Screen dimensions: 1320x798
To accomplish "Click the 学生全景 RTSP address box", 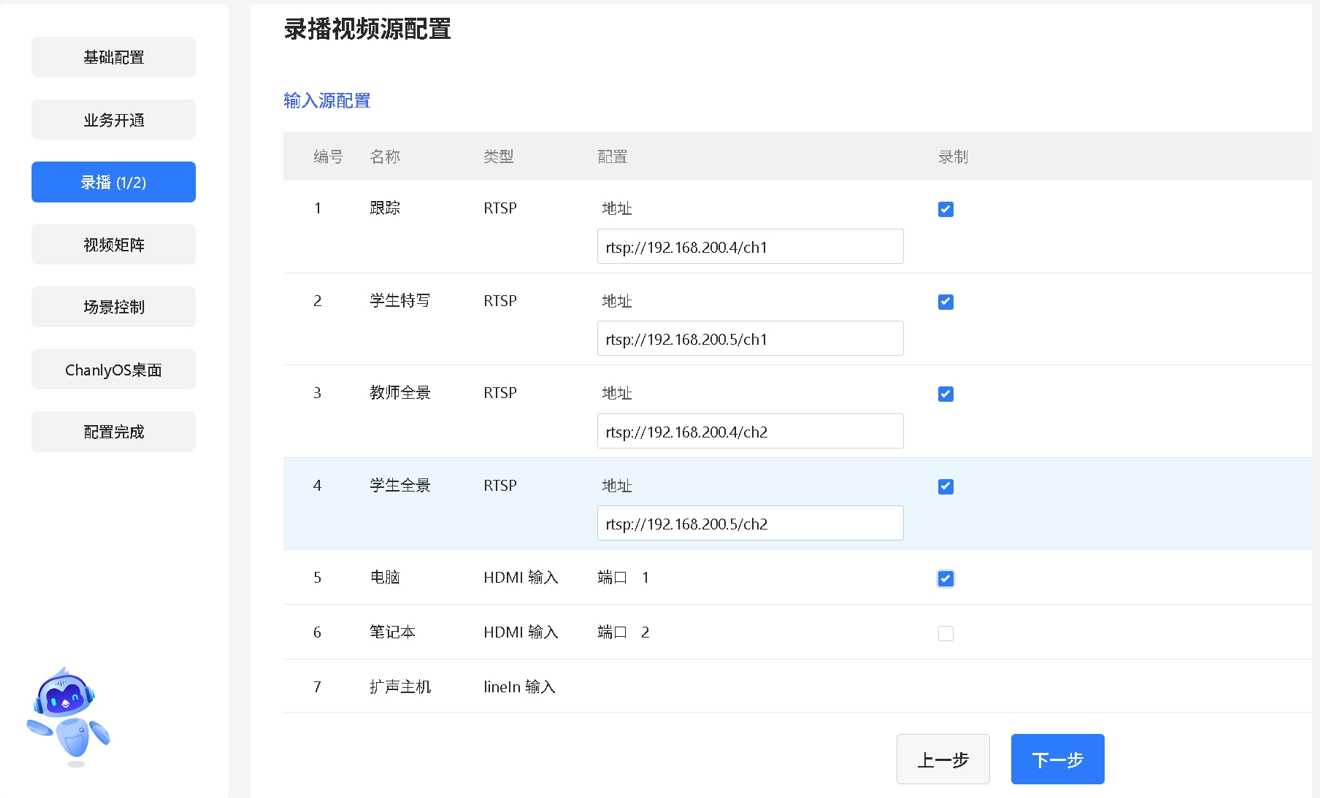I will point(750,524).
